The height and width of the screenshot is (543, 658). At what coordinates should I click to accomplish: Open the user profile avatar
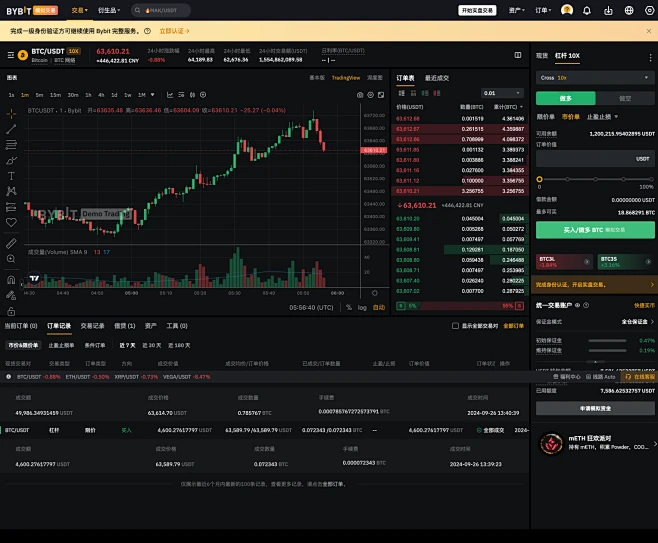click(567, 10)
